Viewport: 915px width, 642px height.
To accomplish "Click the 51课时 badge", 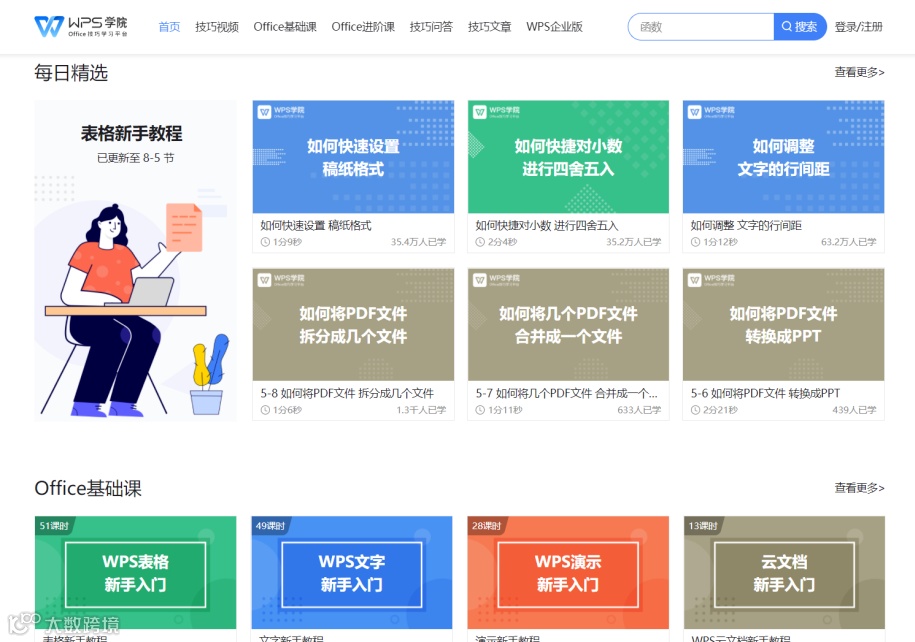I will [x=54, y=526].
